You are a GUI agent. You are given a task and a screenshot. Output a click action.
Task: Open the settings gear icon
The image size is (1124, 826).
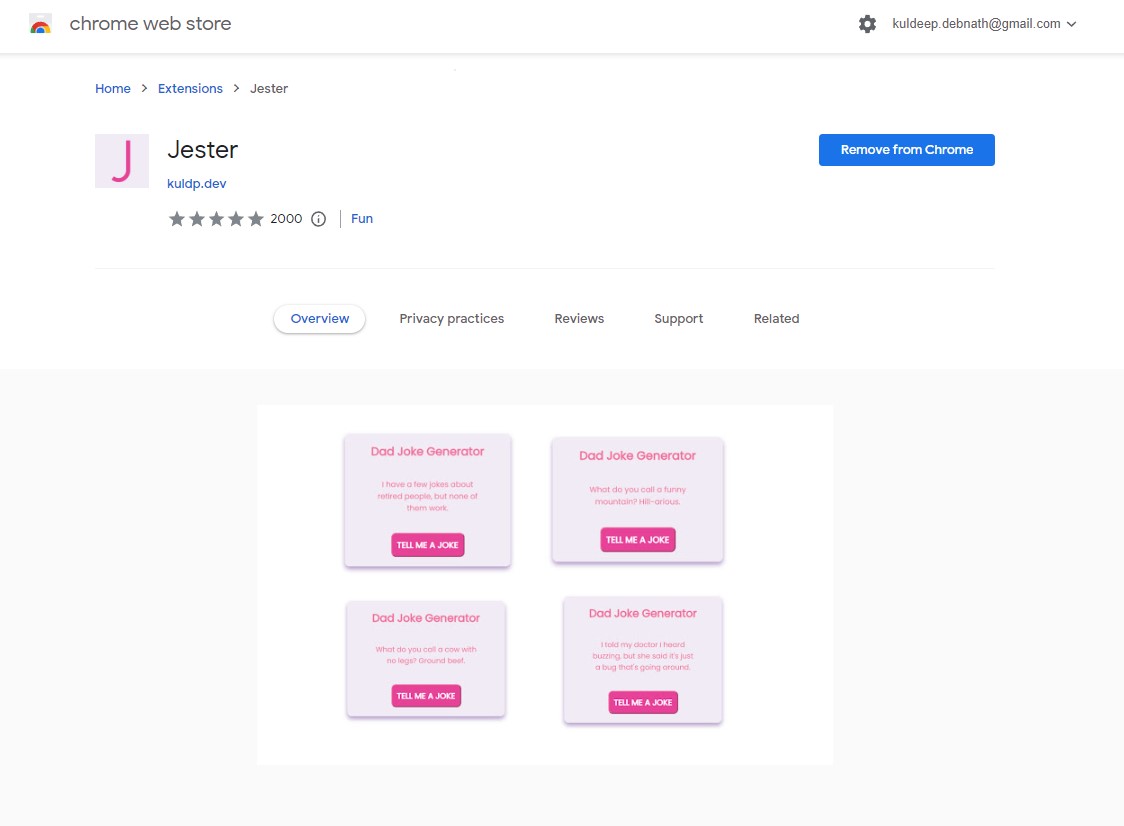tap(867, 24)
